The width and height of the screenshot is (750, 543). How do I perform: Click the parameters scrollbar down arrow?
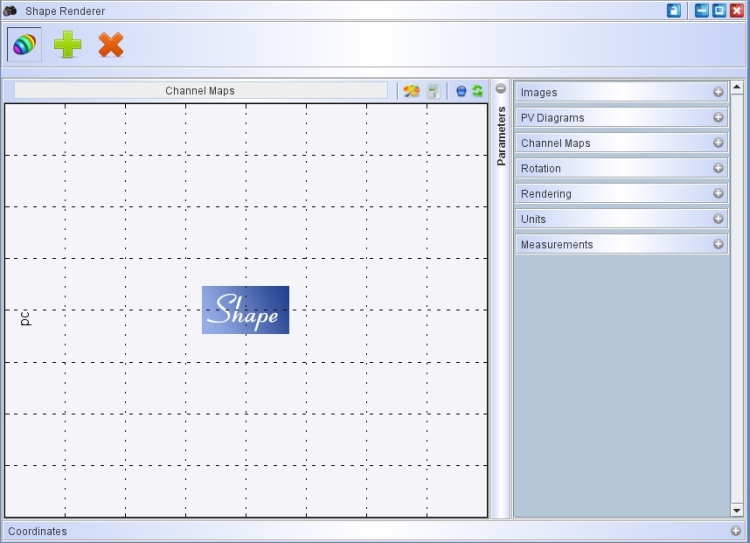pyautogui.click(x=737, y=510)
